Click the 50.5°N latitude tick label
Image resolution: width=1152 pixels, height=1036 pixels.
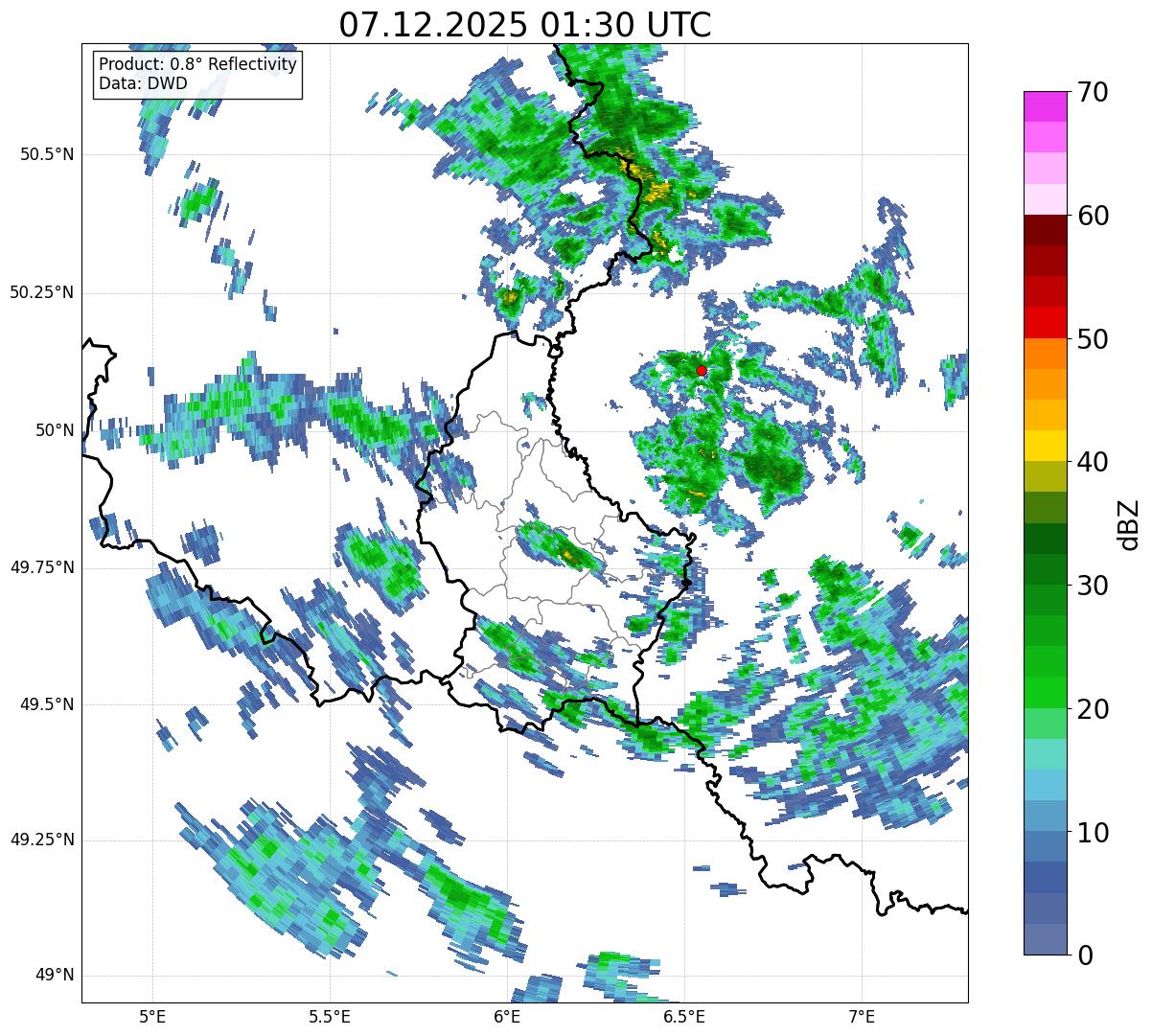pyautogui.click(x=48, y=154)
